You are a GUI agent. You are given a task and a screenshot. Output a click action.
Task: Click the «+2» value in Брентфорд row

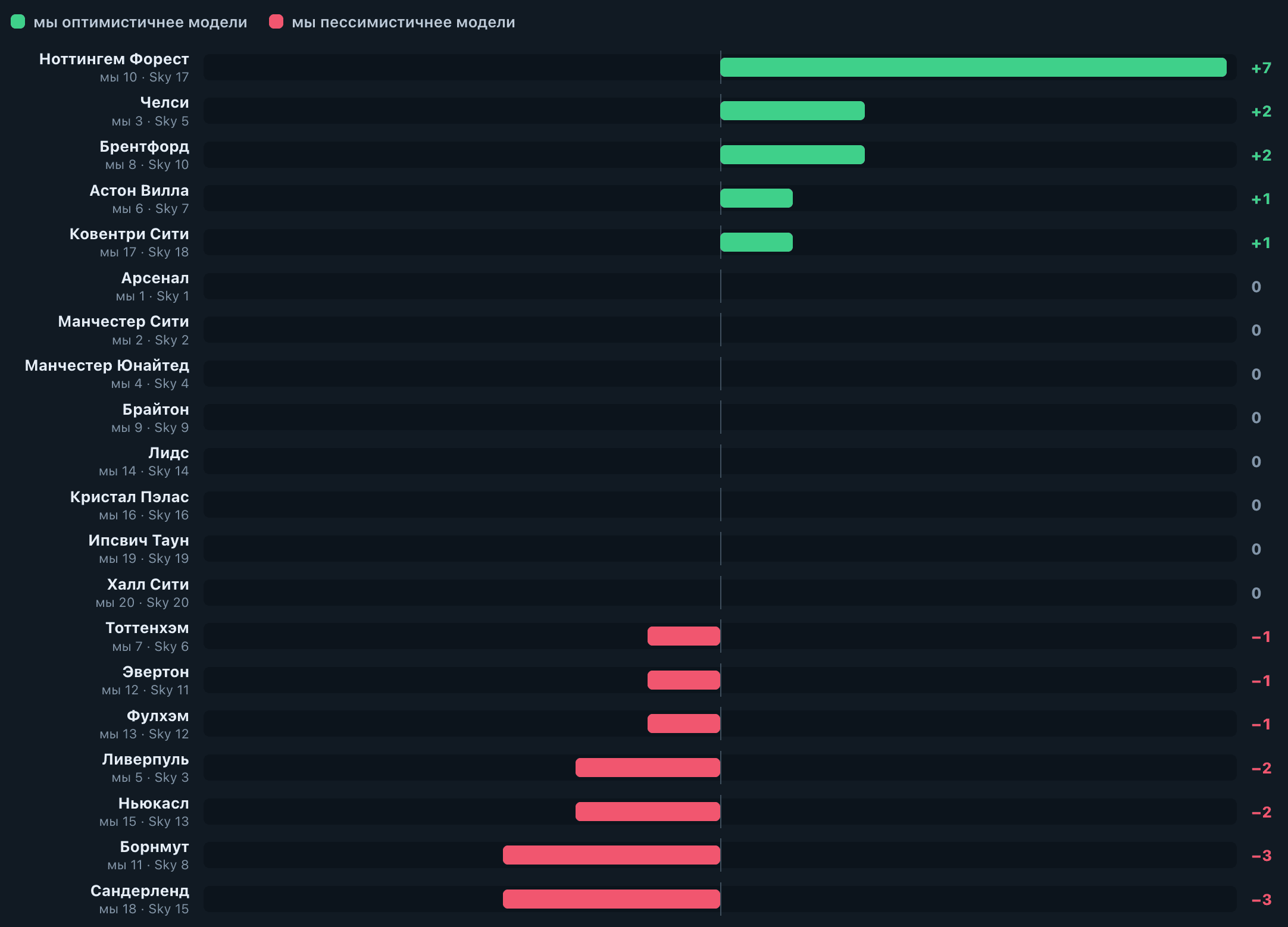pos(1261,155)
